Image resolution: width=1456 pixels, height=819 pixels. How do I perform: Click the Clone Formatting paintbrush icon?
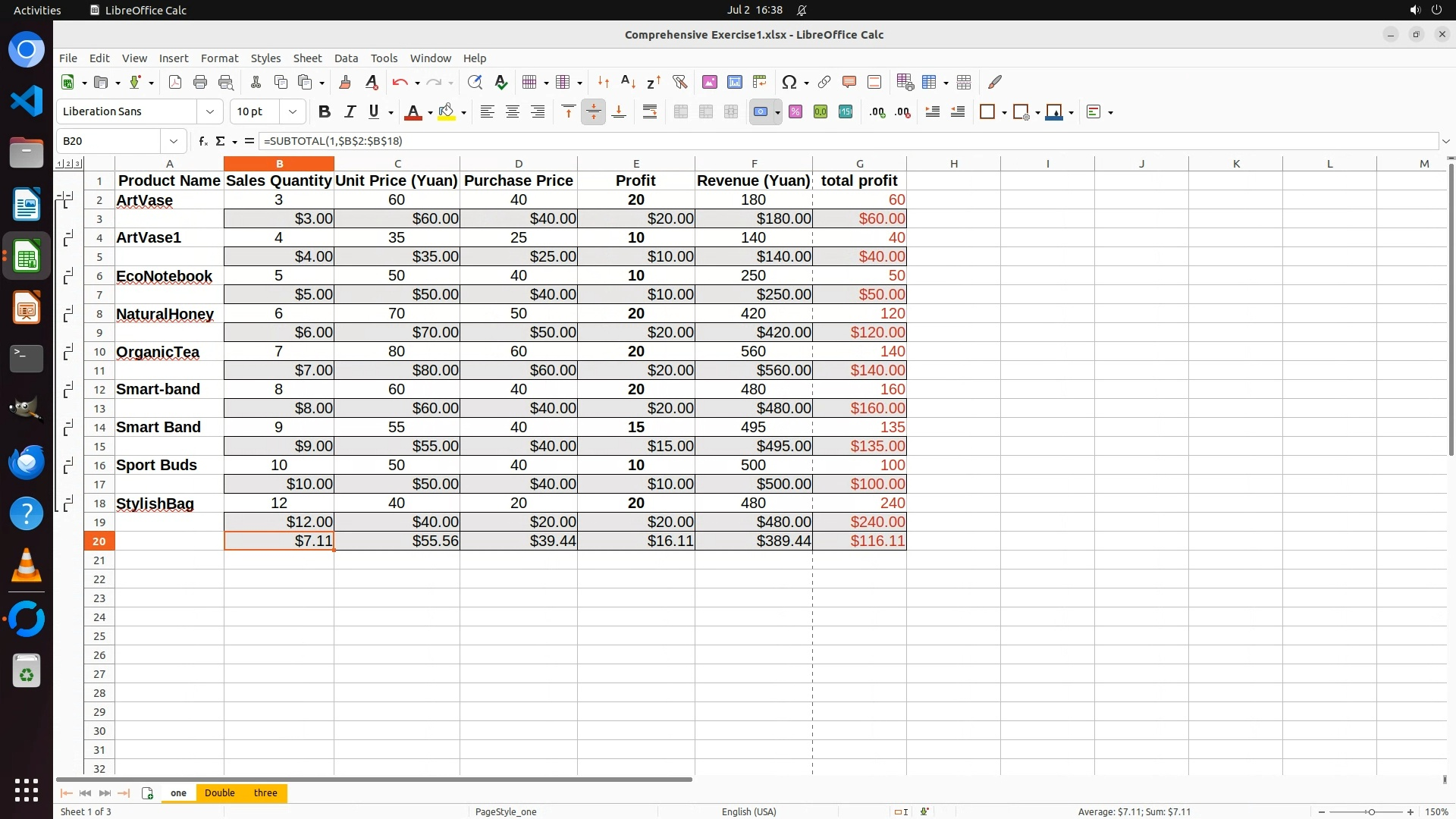345,82
